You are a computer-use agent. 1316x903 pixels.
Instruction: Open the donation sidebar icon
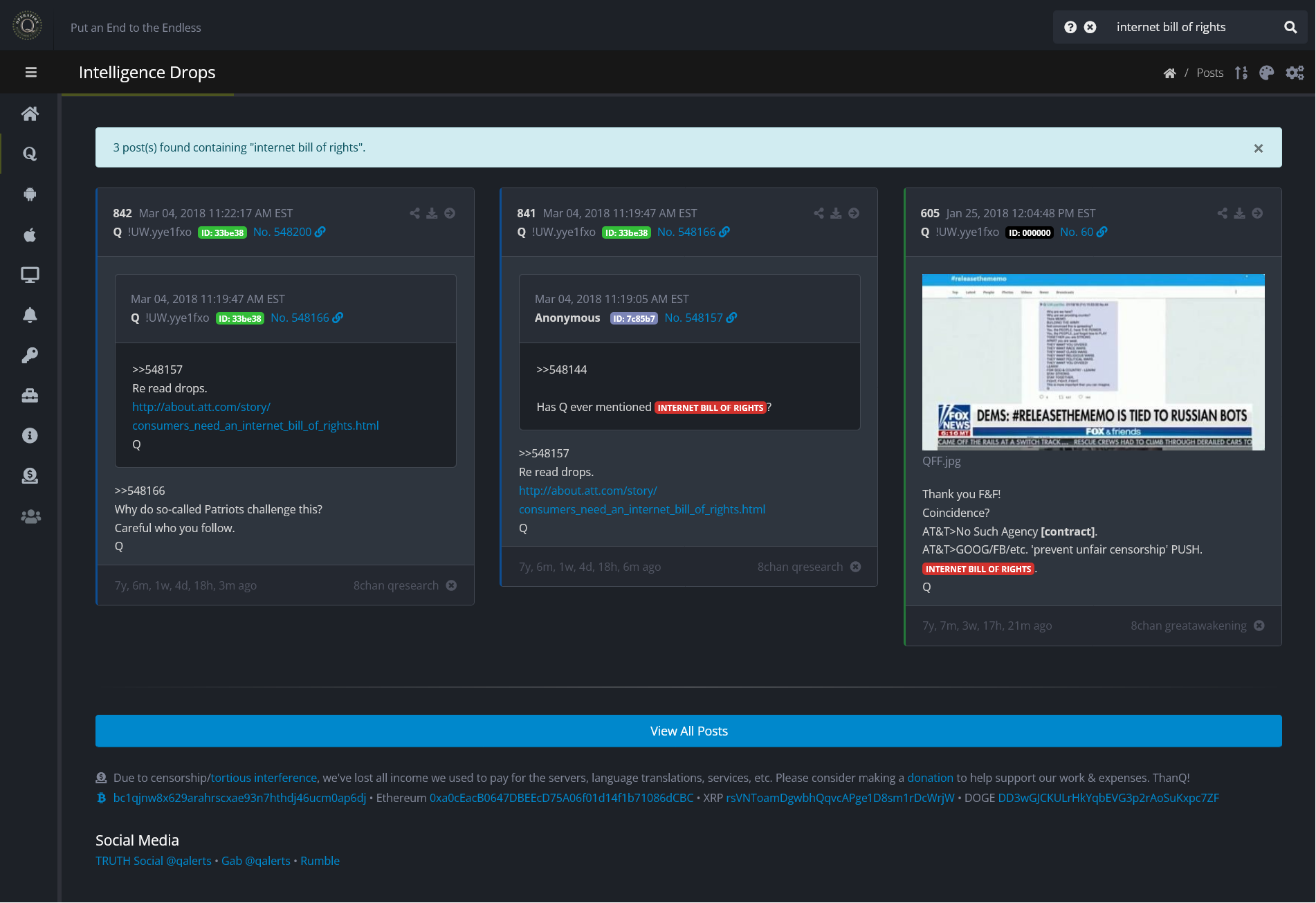(x=30, y=475)
